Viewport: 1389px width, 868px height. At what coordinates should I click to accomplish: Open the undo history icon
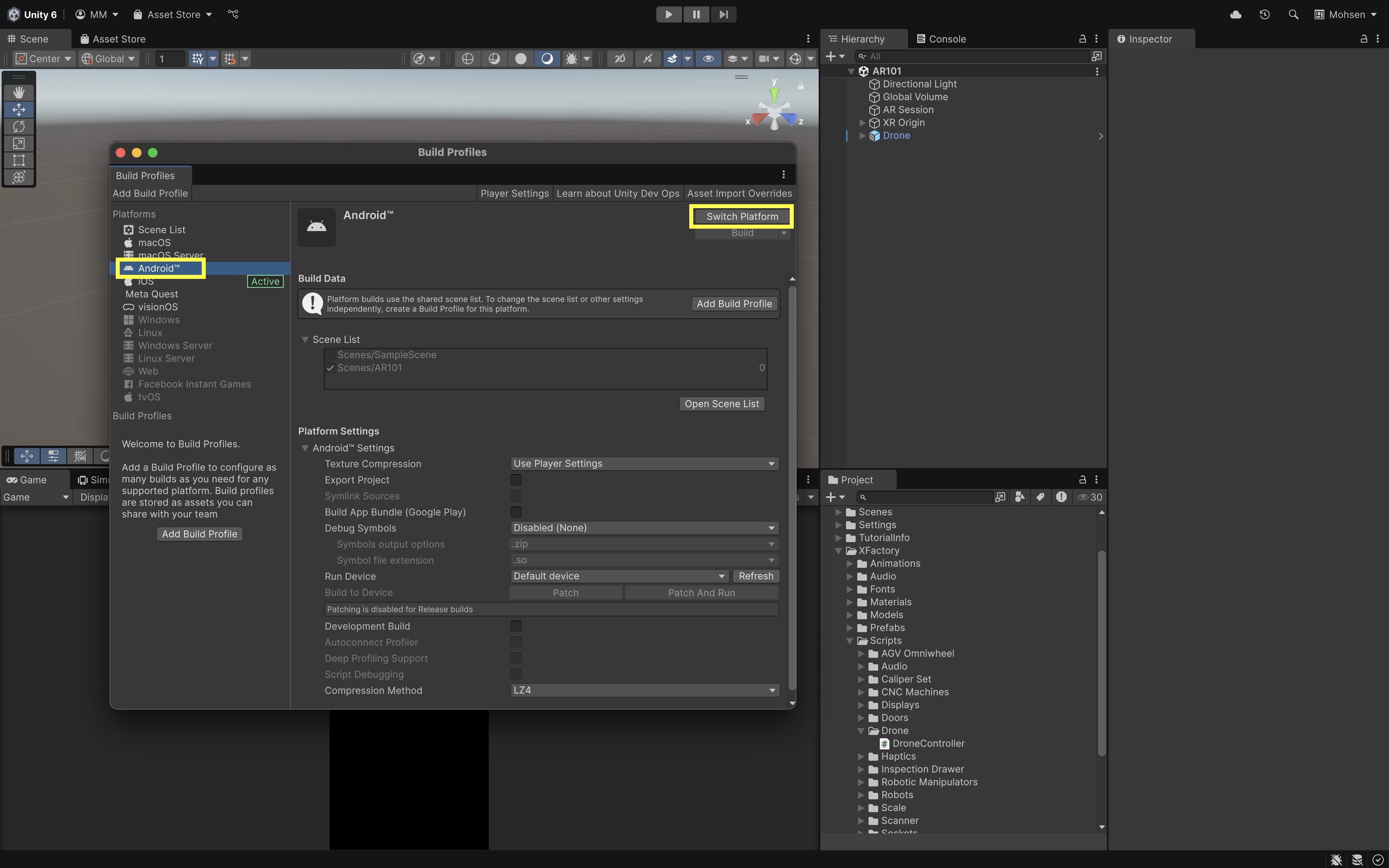(x=1264, y=14)
